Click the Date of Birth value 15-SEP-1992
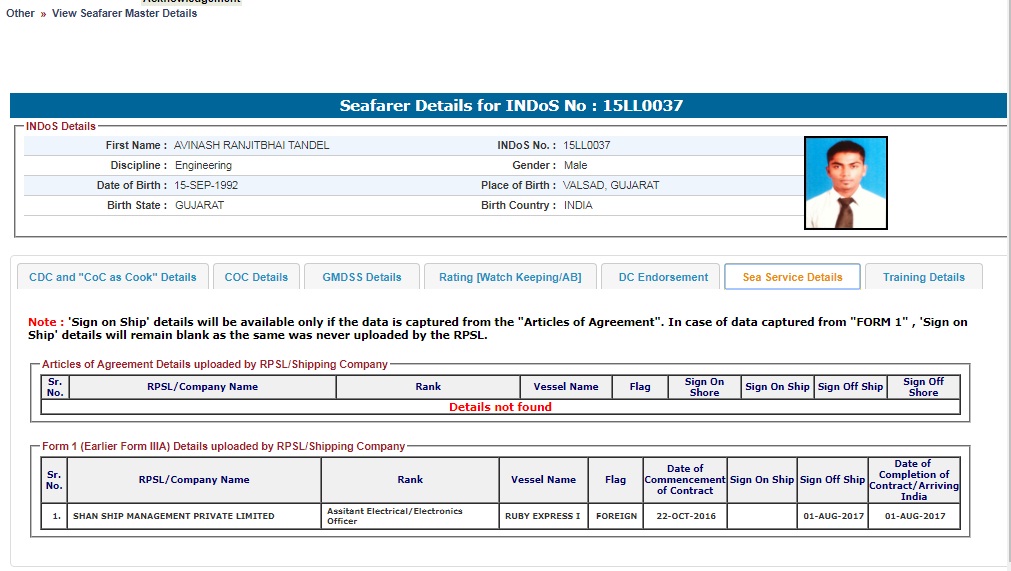Viewport: 1011px width, 571px height. [x=206, y=185]
